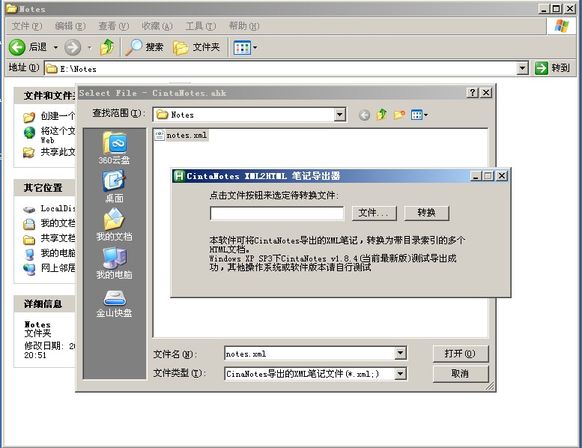The height and width of the screenshot is (448, 582).
Task: Select the notes.xml file in the list
Action: pos(182,135)
